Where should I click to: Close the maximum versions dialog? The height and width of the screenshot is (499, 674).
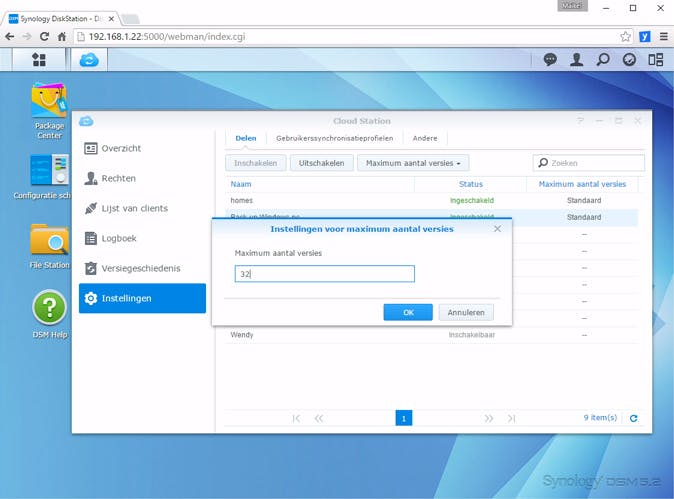pos(497,229)
